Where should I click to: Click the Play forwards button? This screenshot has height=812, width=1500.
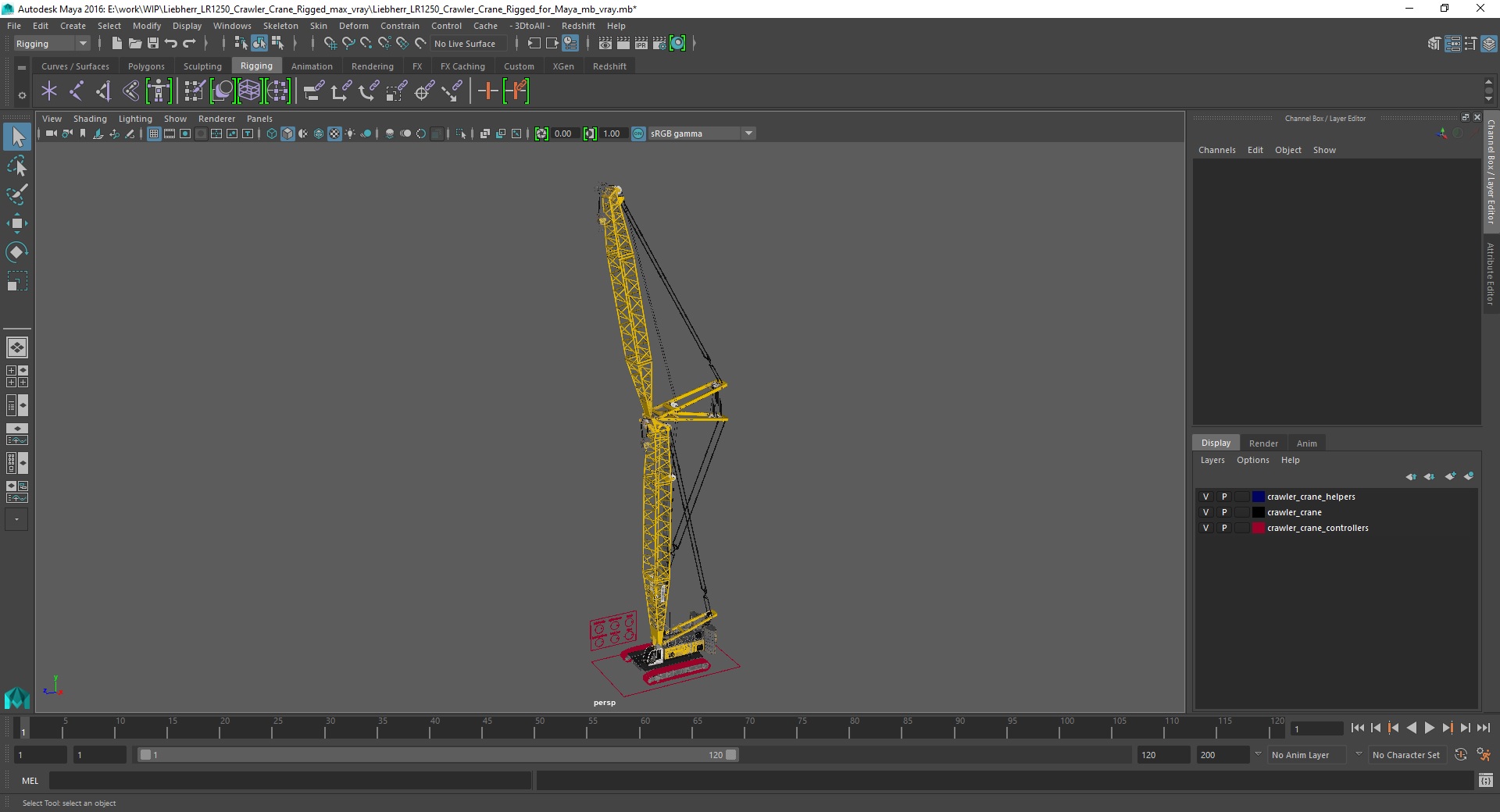pos(1429,728)
